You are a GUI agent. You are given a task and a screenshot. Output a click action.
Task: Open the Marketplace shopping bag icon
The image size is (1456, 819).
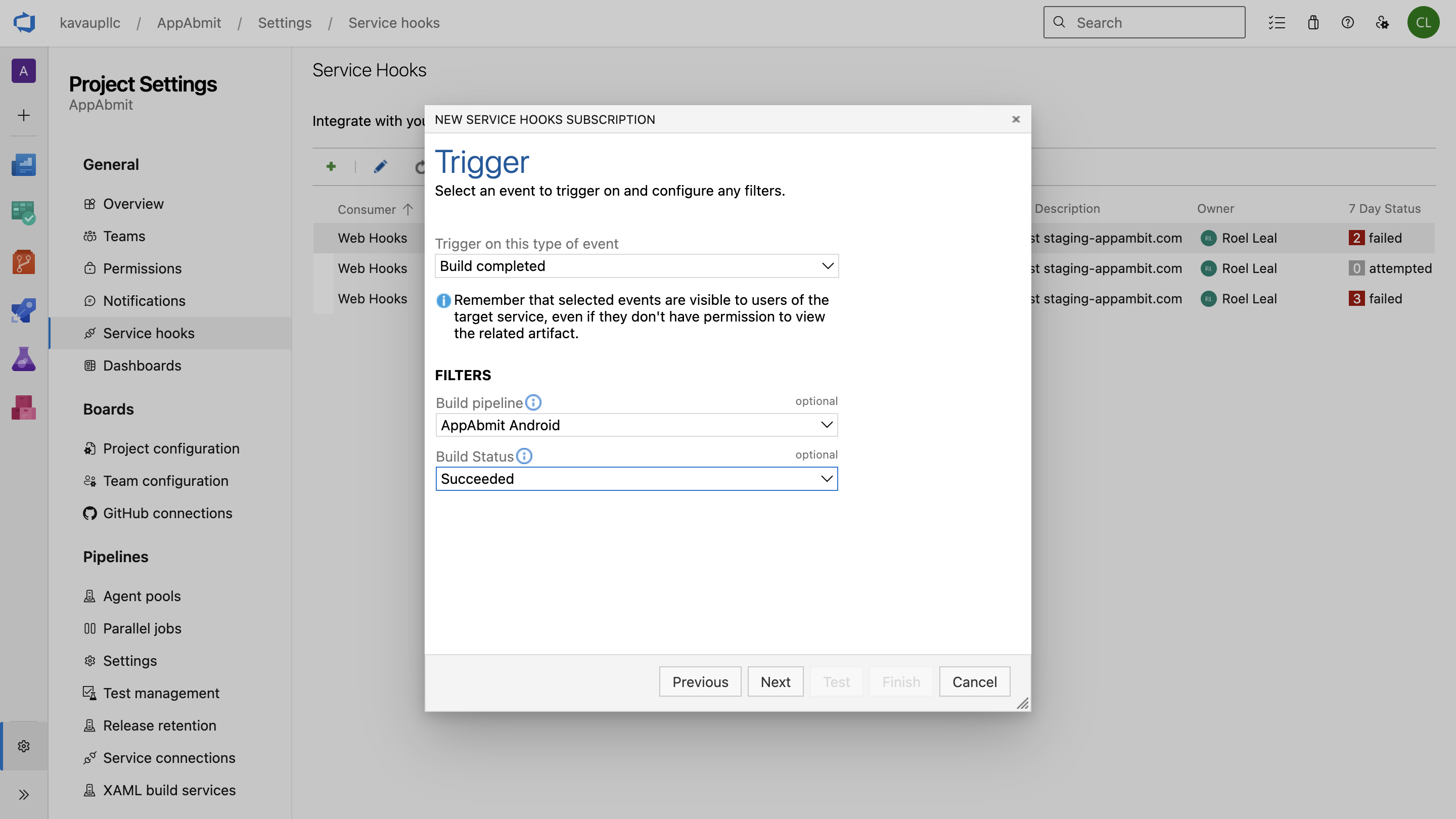coord(1313,23)
